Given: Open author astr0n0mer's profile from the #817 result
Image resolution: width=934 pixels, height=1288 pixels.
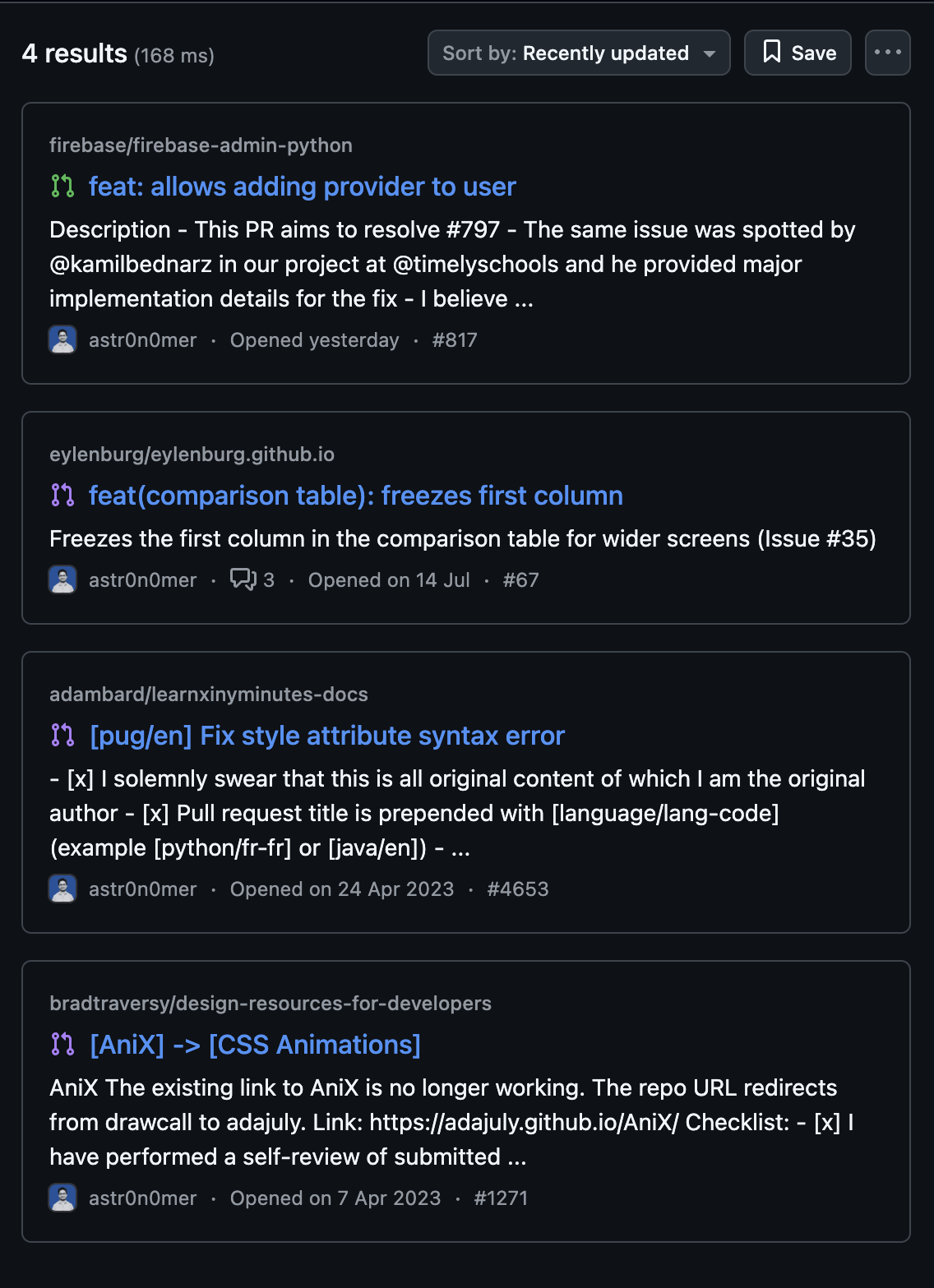Looking at the screenshot, I should (142, 339).
